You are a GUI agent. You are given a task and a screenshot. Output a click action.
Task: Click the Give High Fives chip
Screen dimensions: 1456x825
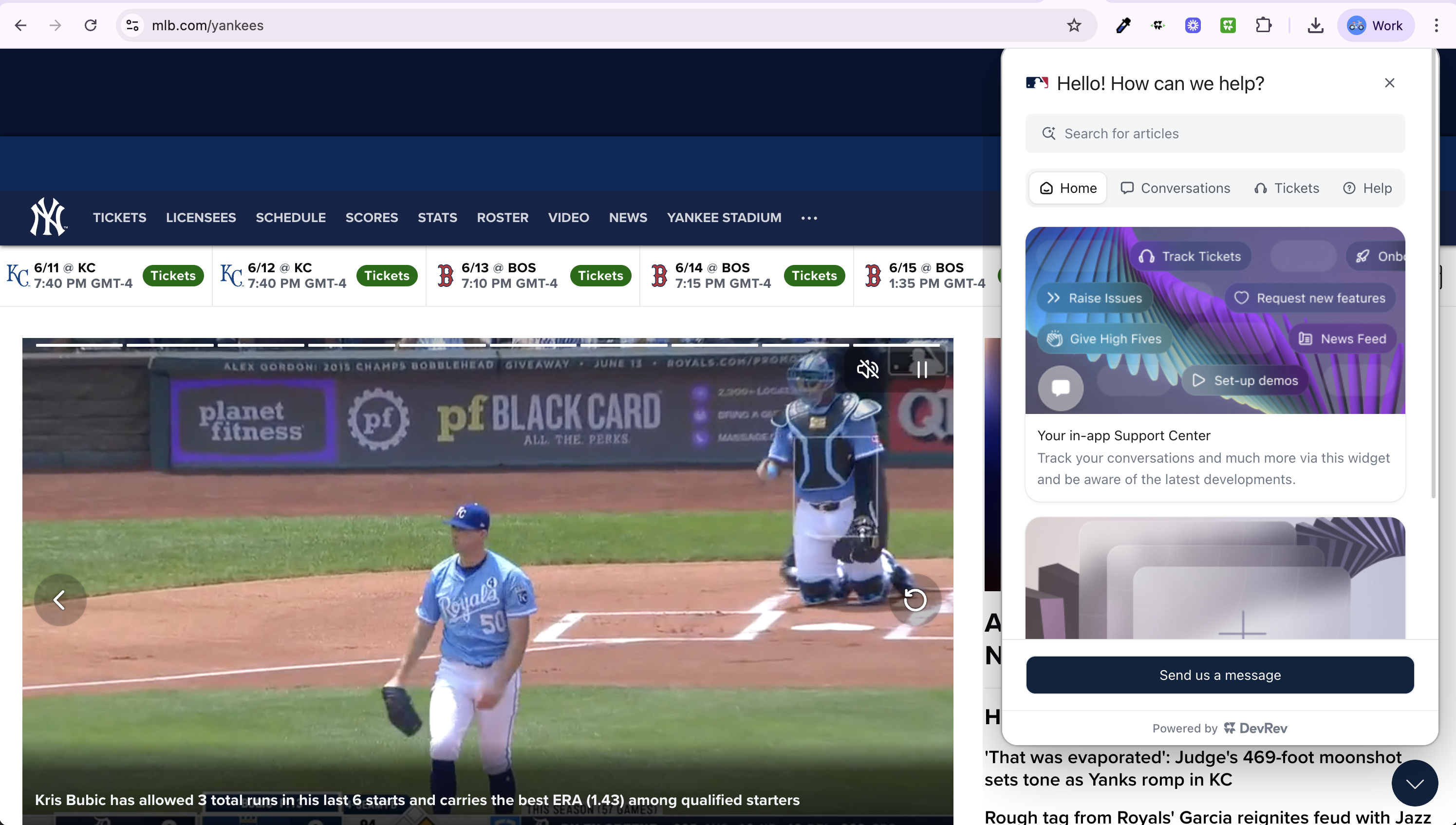[x=1104, y=339]
